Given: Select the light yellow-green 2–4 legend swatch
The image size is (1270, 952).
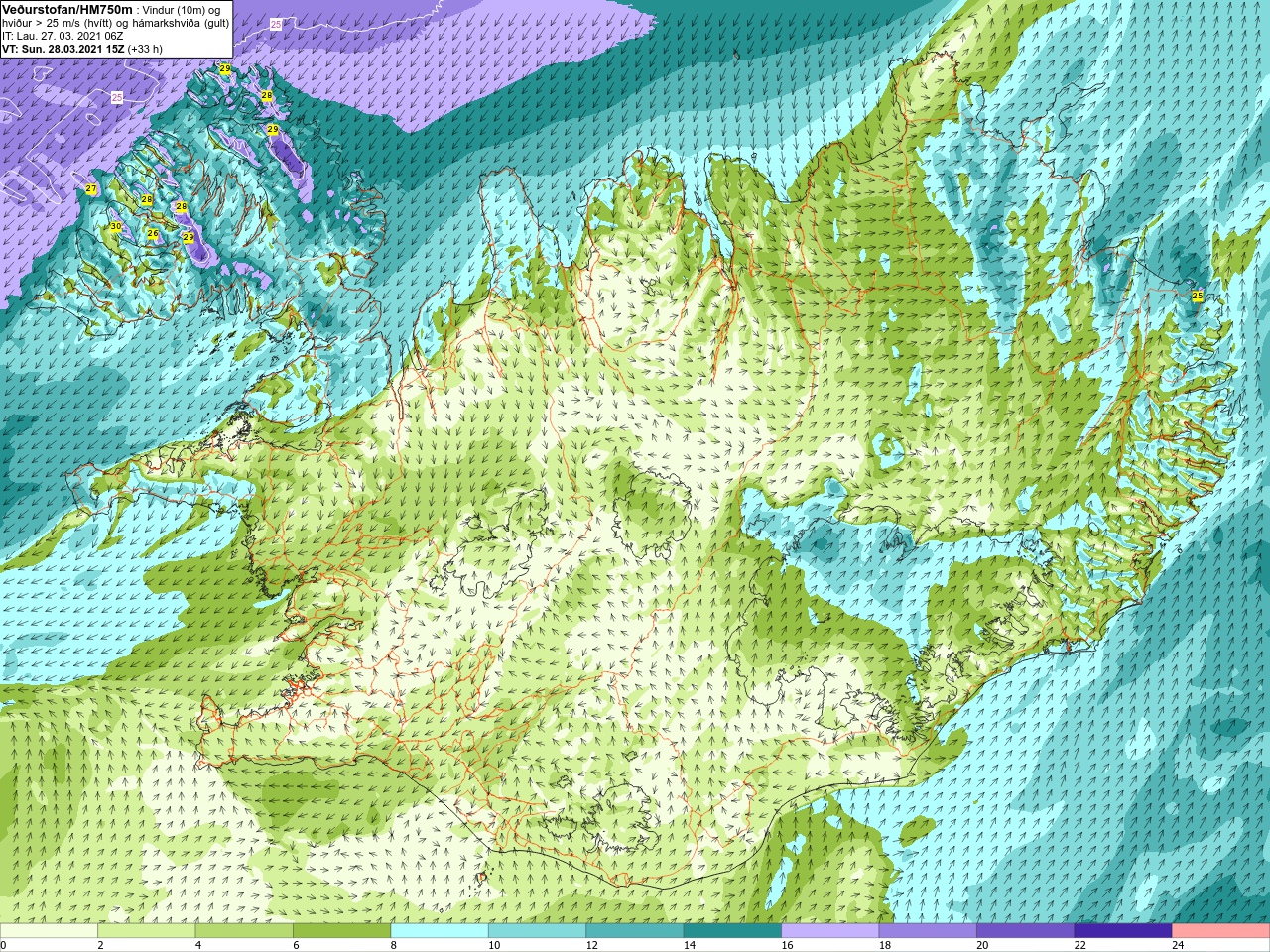Looking at the screenshot, I should (x=146, y=931).
